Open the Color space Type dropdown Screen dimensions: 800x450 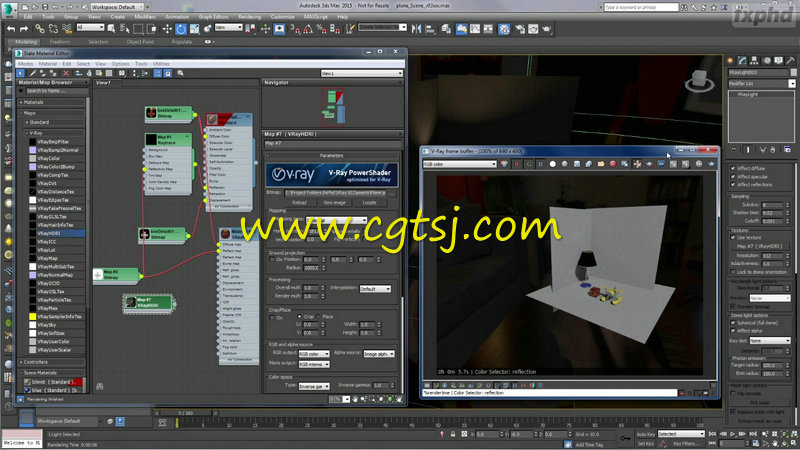(314, 386)
